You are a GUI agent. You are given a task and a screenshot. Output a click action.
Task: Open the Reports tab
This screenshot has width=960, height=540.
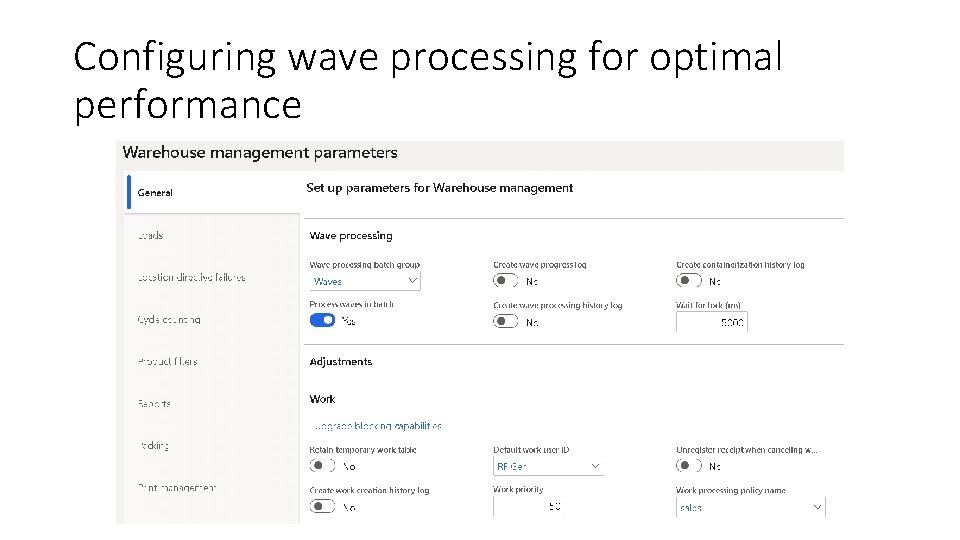pos(155,404)
